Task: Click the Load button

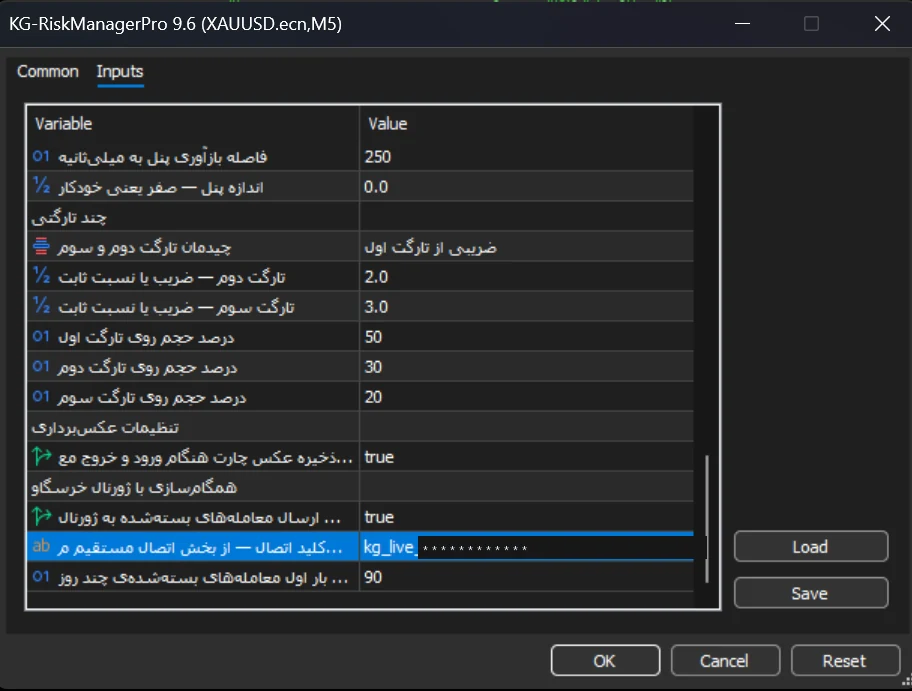Action: point(811,547)
